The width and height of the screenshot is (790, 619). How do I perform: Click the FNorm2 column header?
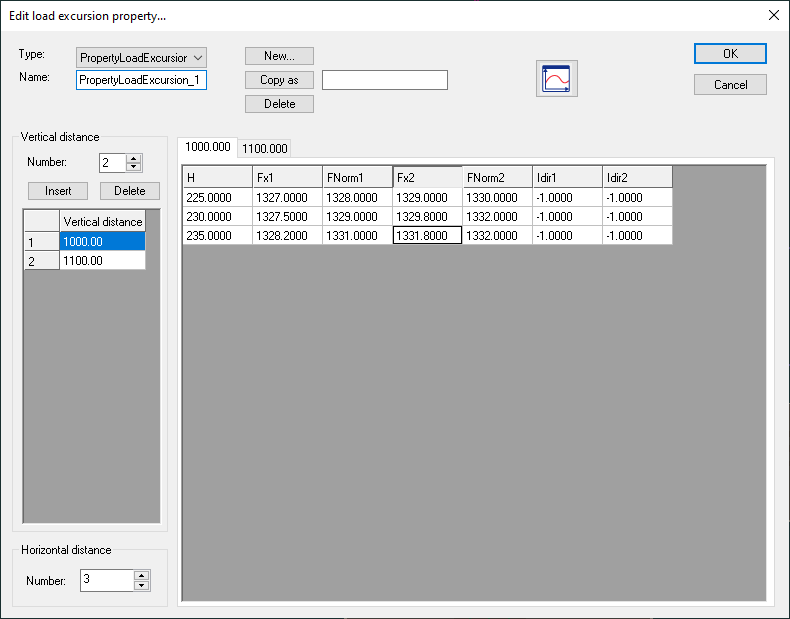[x=497, y=177]
